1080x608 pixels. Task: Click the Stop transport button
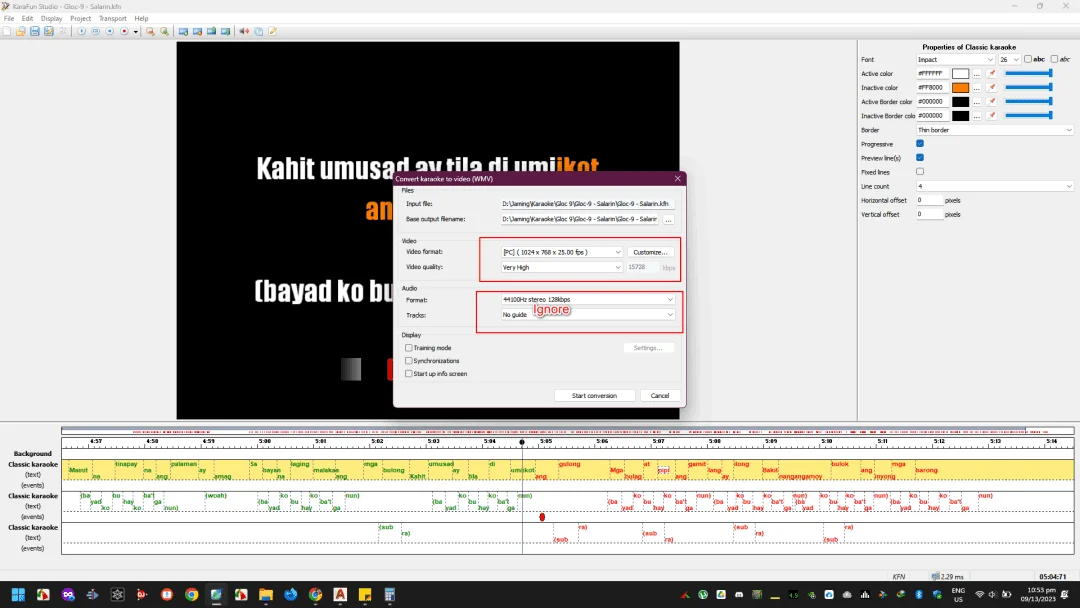pyautogui.click(x=110, y=31)
